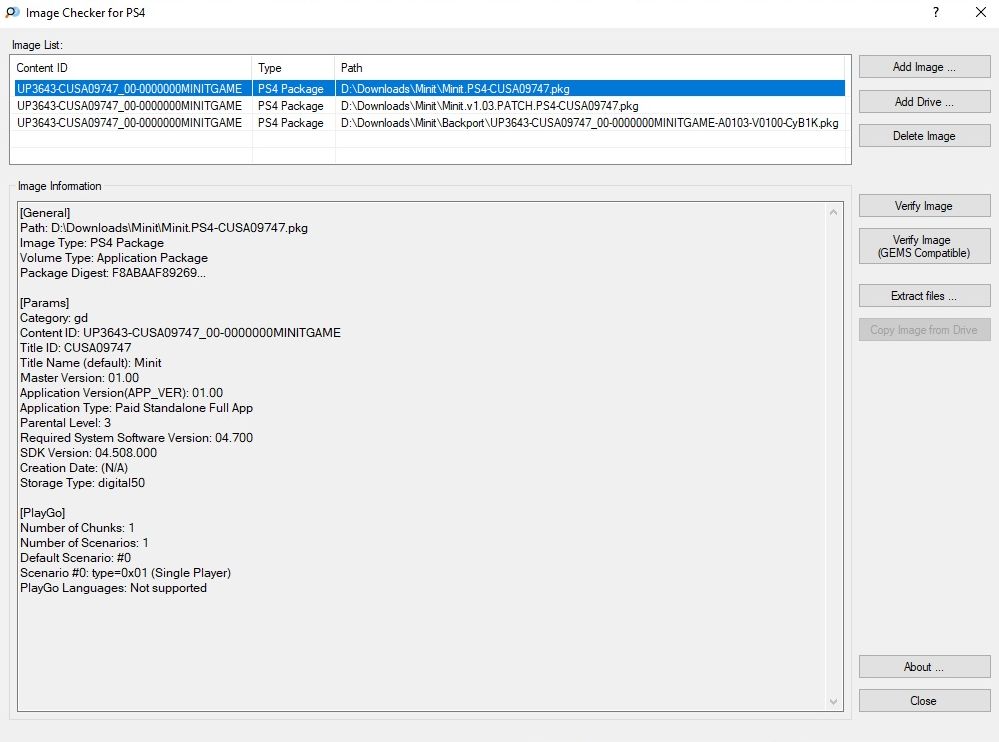This screenshot has height=742, width=999.
Task: Click the Title ID: CUSA09747 line
Action: click(x=76, y=348)
